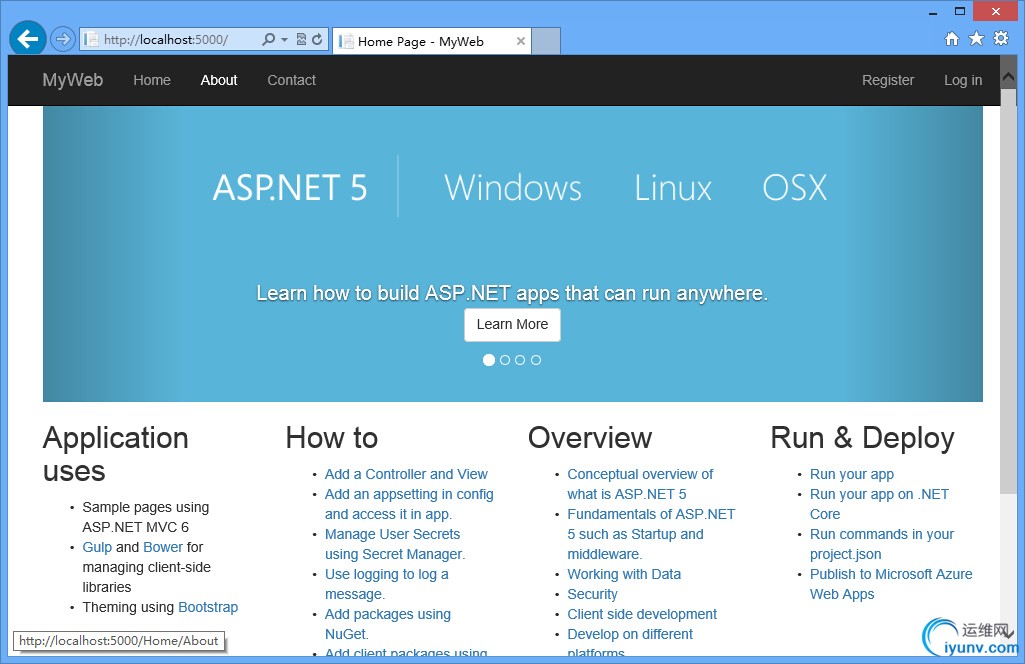Open the address bar autocomplete dropdown arrow
This screenshot has height=664, width=1025.
(284, 39)
